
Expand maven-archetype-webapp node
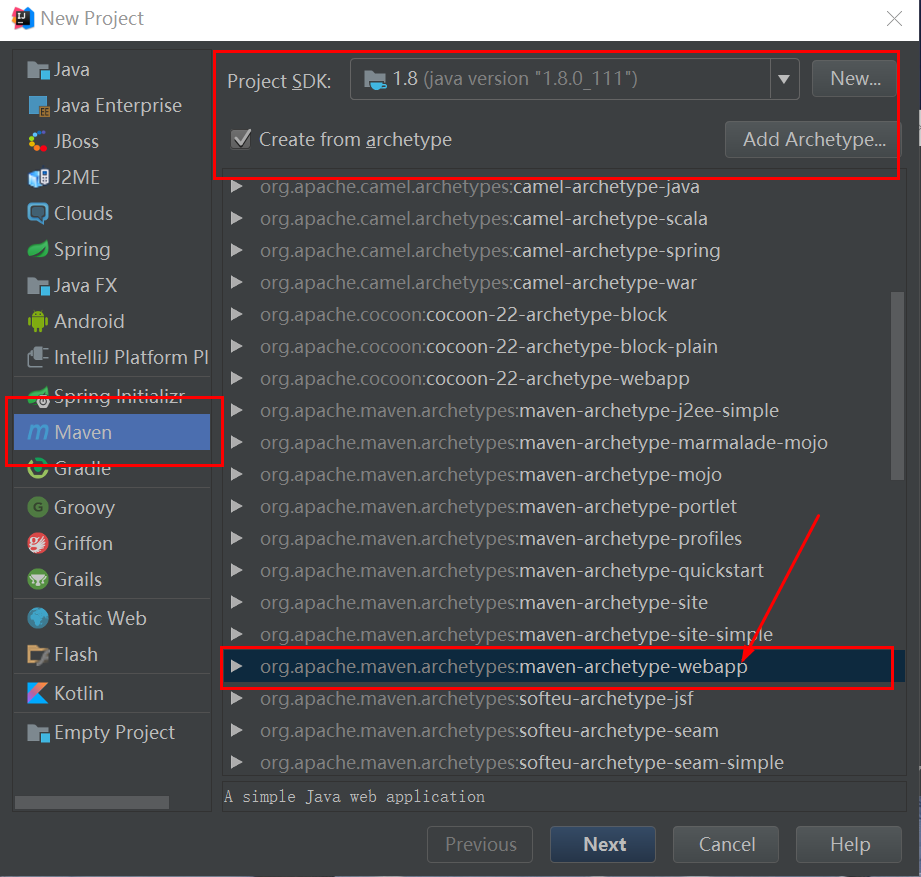point(237,666)
